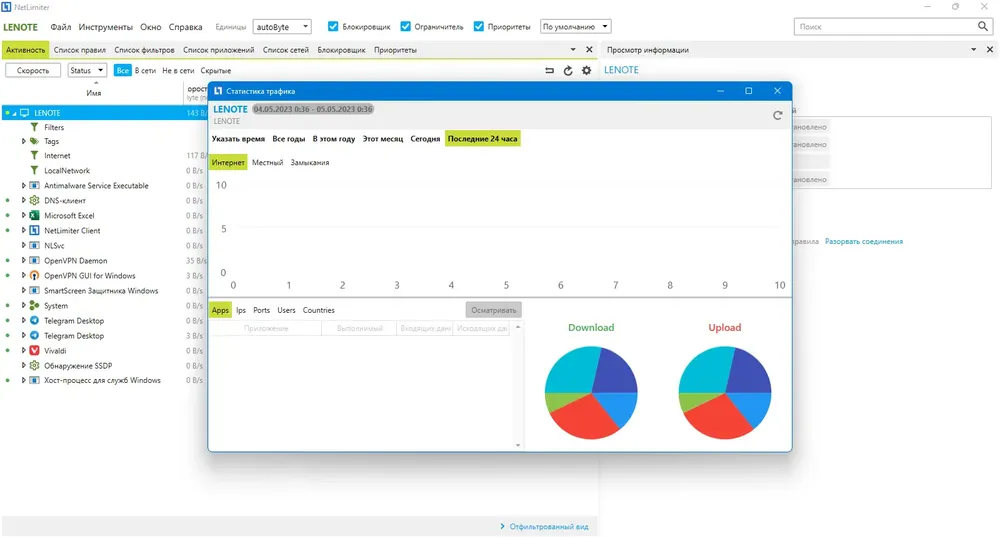This screenshot has width=1000, height=538.
Task: Click the Отфильтрованный вид link
Action: coord(548,527)
